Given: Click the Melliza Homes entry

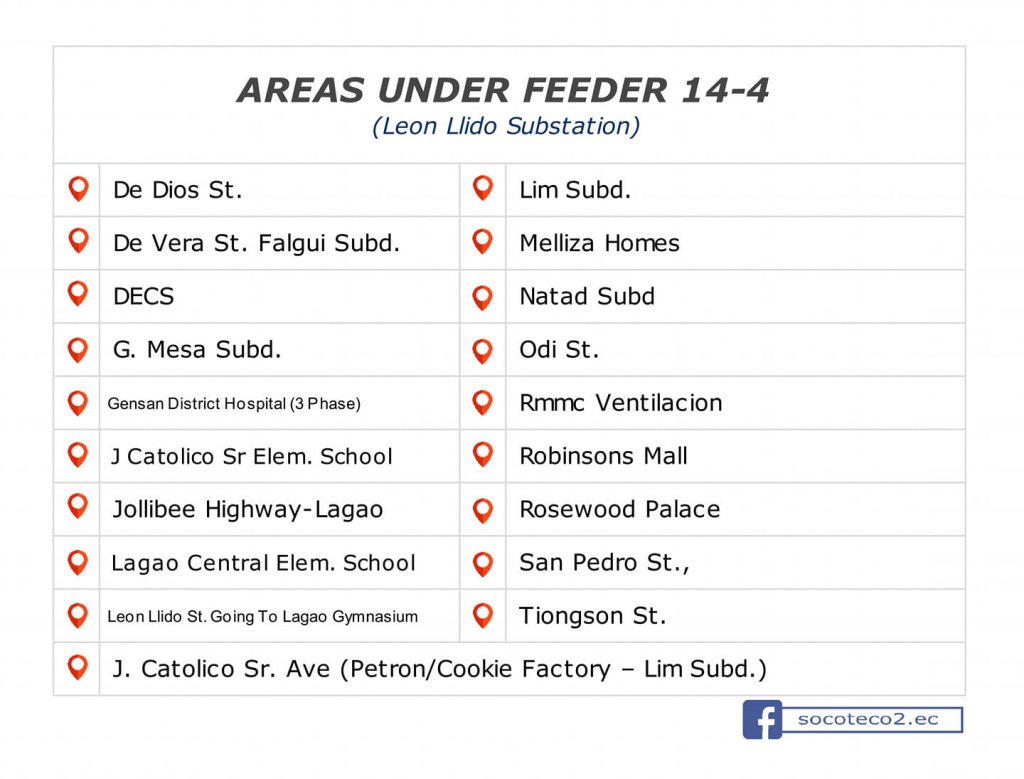Looking at the screenshot, I should 600,243.
